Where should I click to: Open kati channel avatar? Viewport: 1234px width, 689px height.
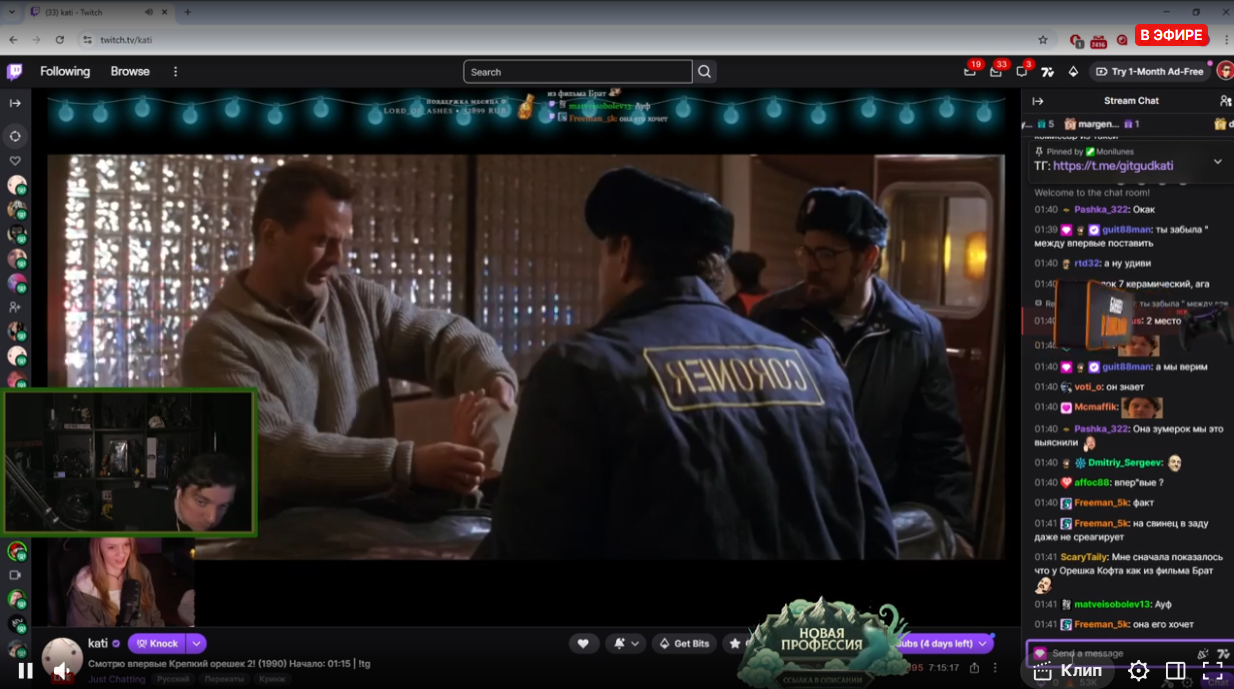click(62, 658)
